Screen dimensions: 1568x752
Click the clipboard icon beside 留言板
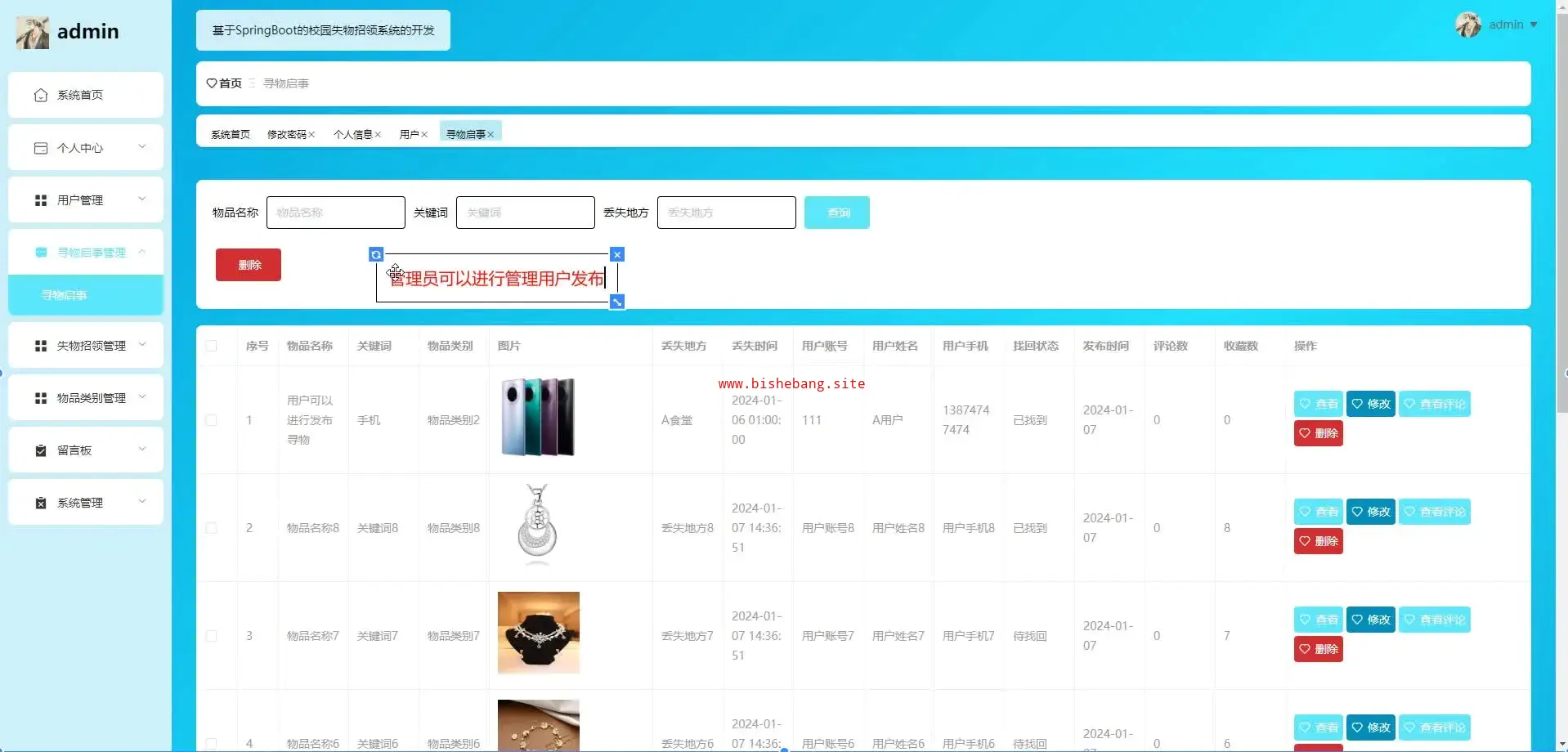pyautogui.click(x=41, y=450)
